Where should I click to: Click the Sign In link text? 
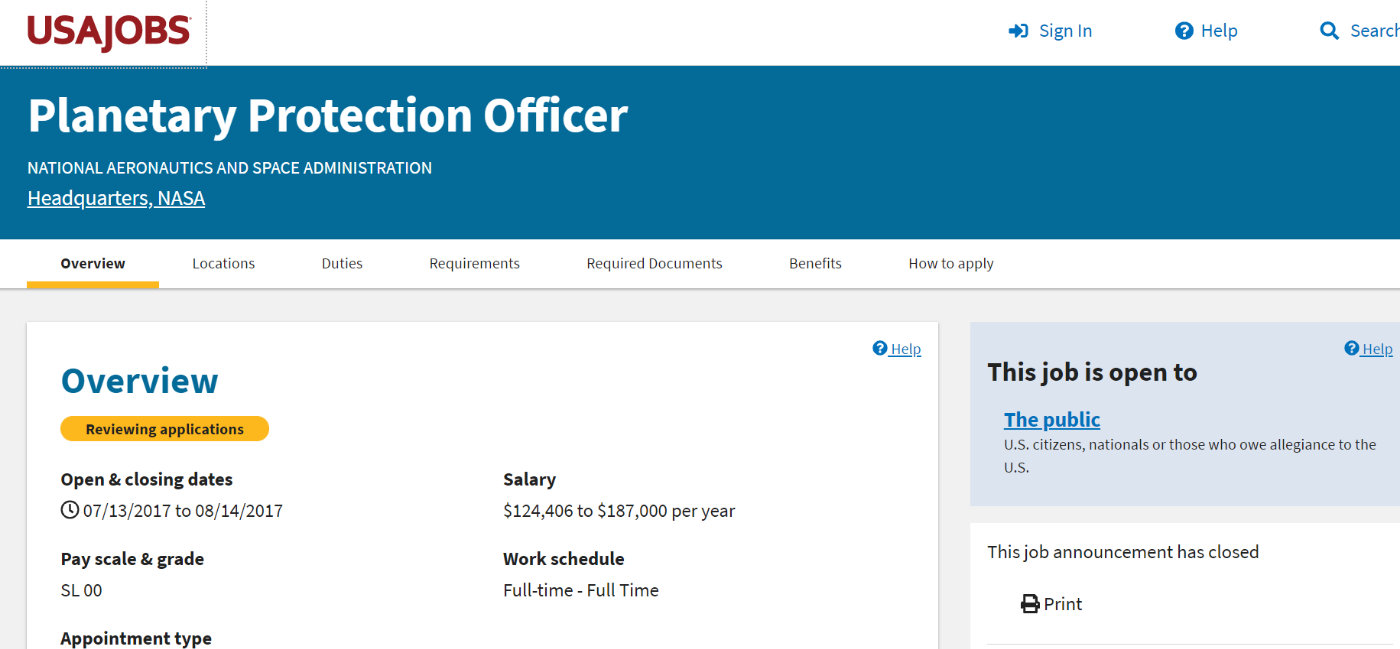click(x=1065, y=31)
